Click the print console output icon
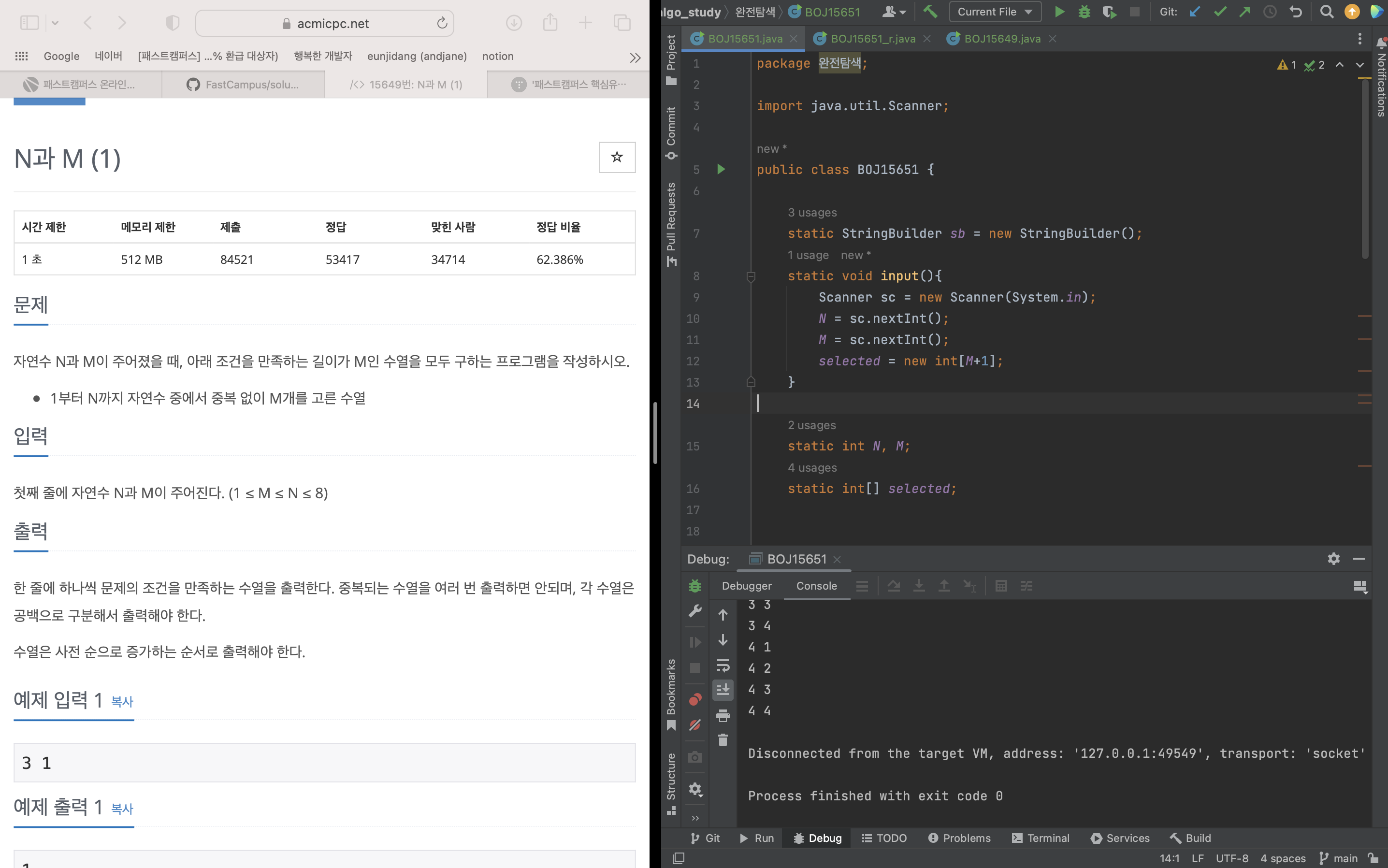The width and height of the screenshot is (1388, 868). 723,715
